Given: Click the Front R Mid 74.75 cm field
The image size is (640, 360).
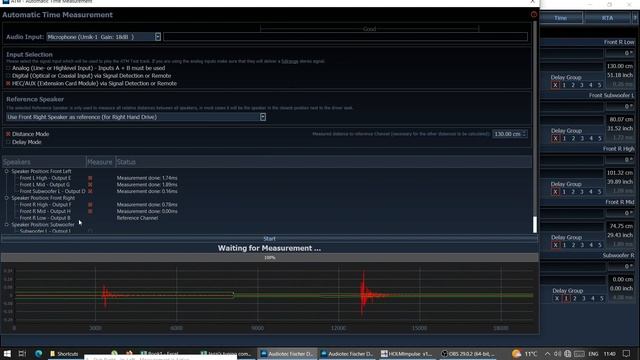Looking at the screenshot, I should (x=620, y=226).
